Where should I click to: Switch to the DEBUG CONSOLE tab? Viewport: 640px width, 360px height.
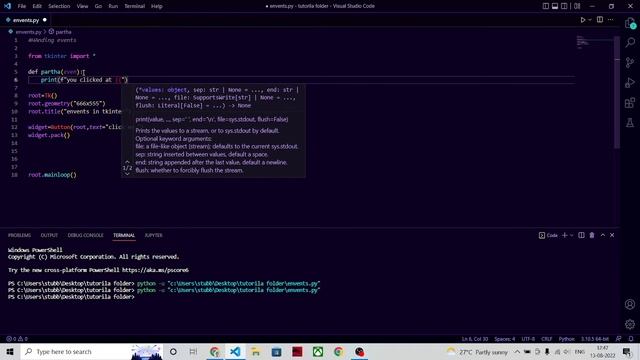tap(86, 235)
